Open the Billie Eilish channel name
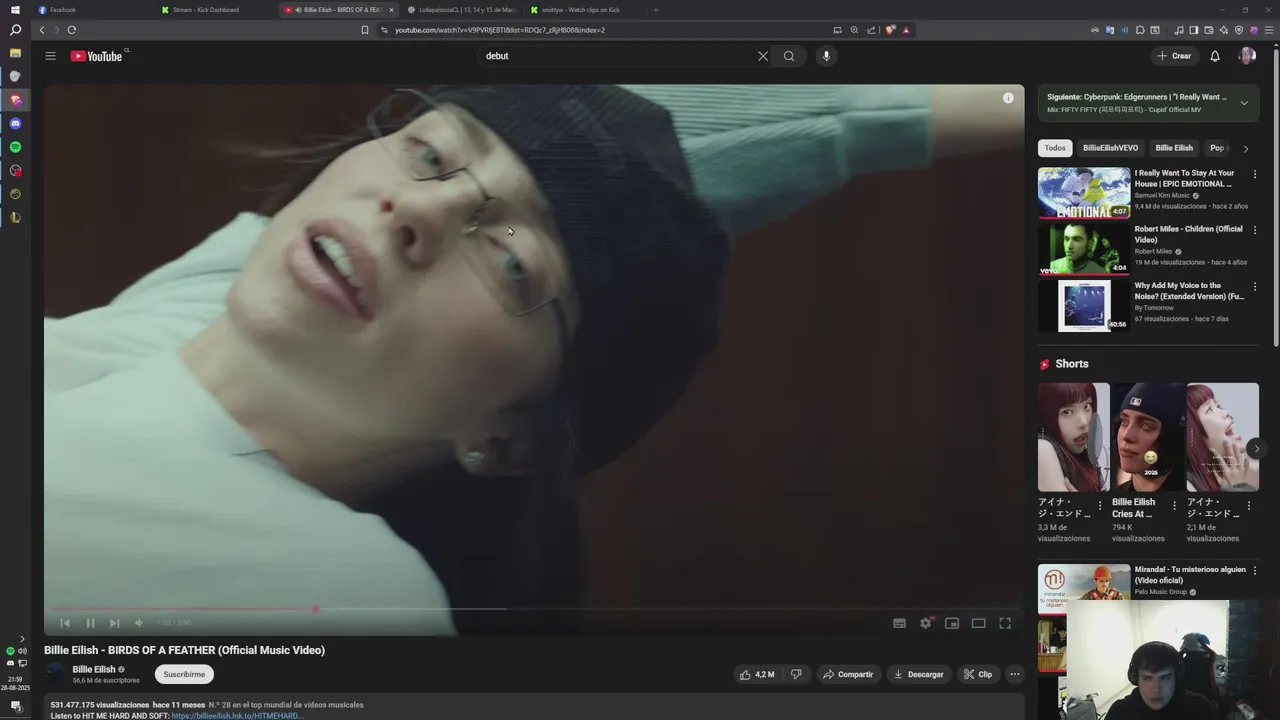This screenshot has width=1280, height=720. [x=93, y=669]
